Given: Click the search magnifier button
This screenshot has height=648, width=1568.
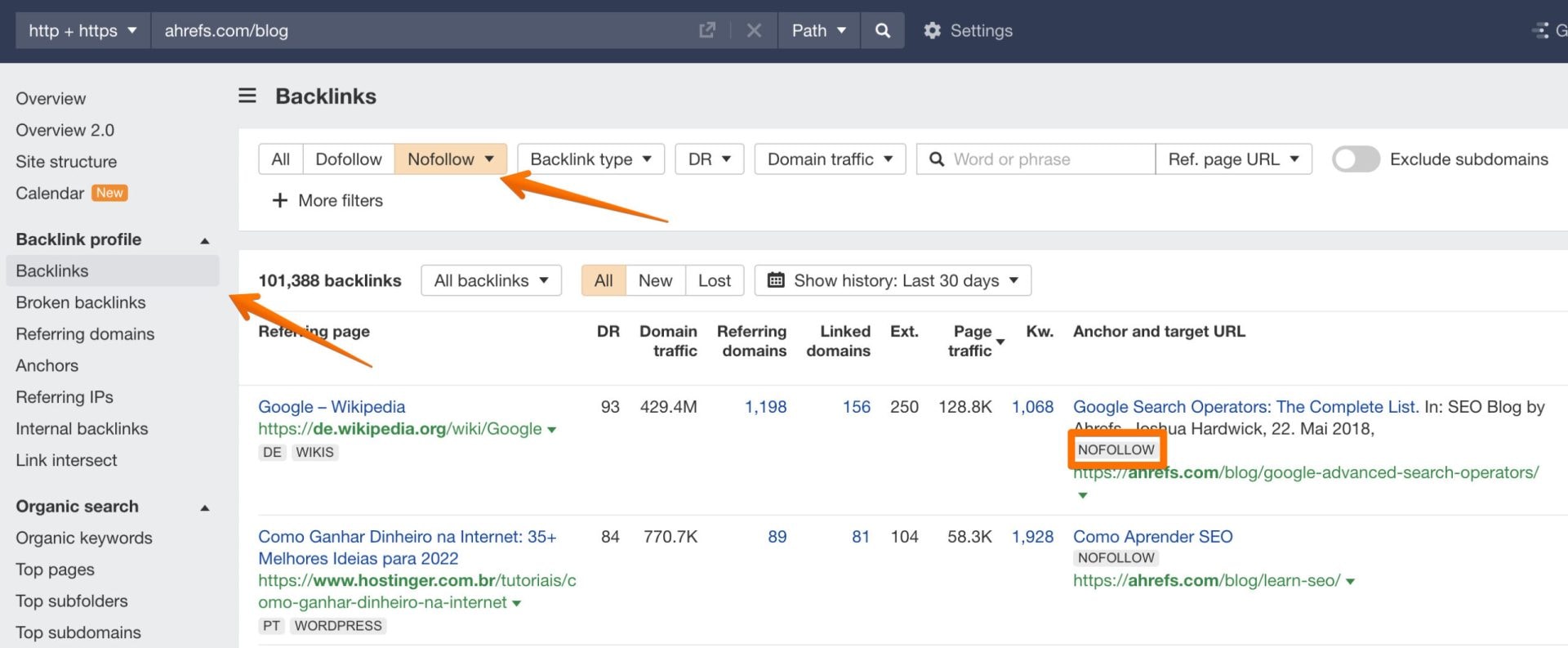Looking at the screenshot, I should 882,30.
